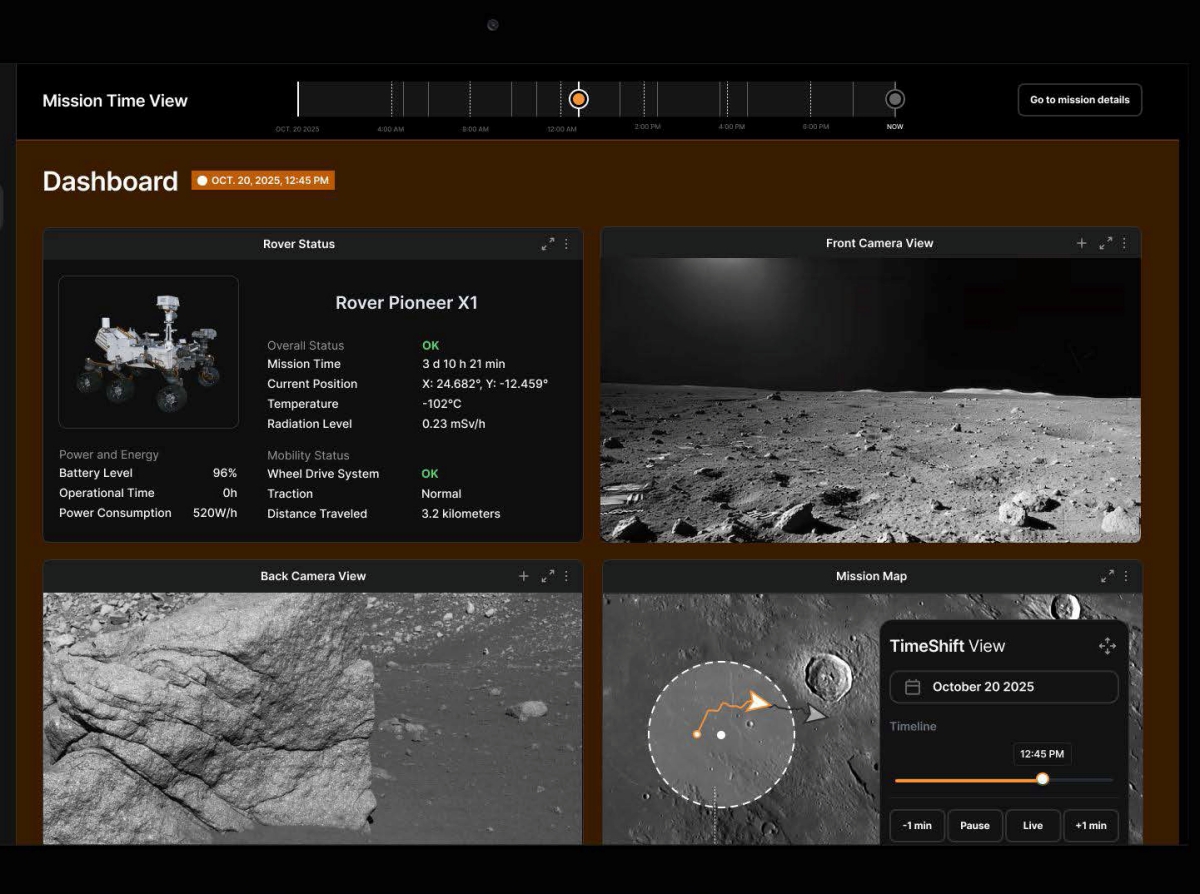Select the orange marker on mission timeline

click(x=578, y=99)
